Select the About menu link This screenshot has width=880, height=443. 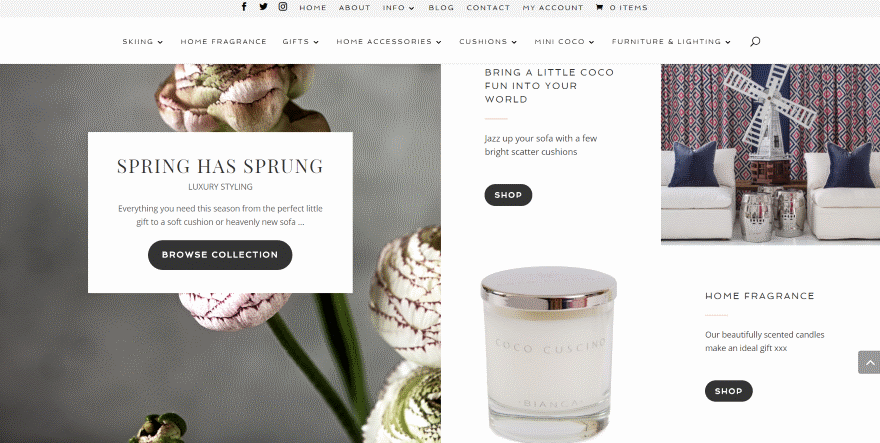354,8
